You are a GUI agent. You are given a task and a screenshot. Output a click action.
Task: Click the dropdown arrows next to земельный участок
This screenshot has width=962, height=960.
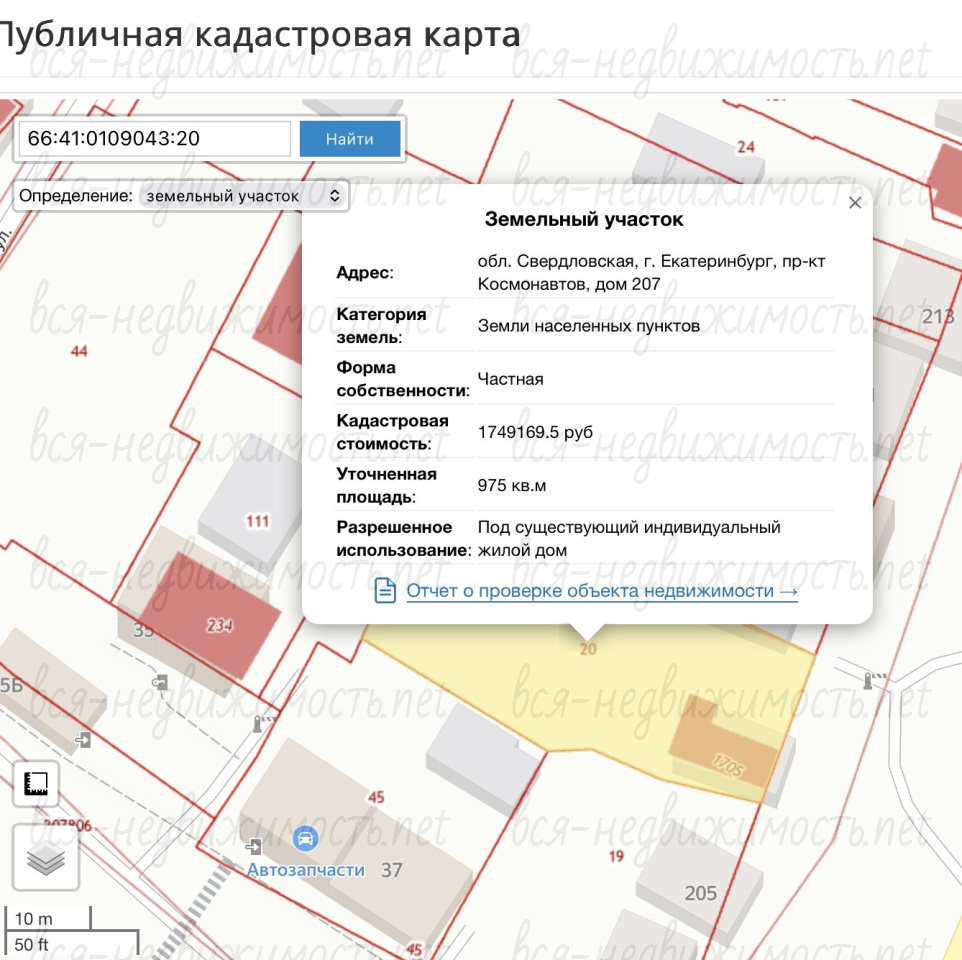pos(335,196)
